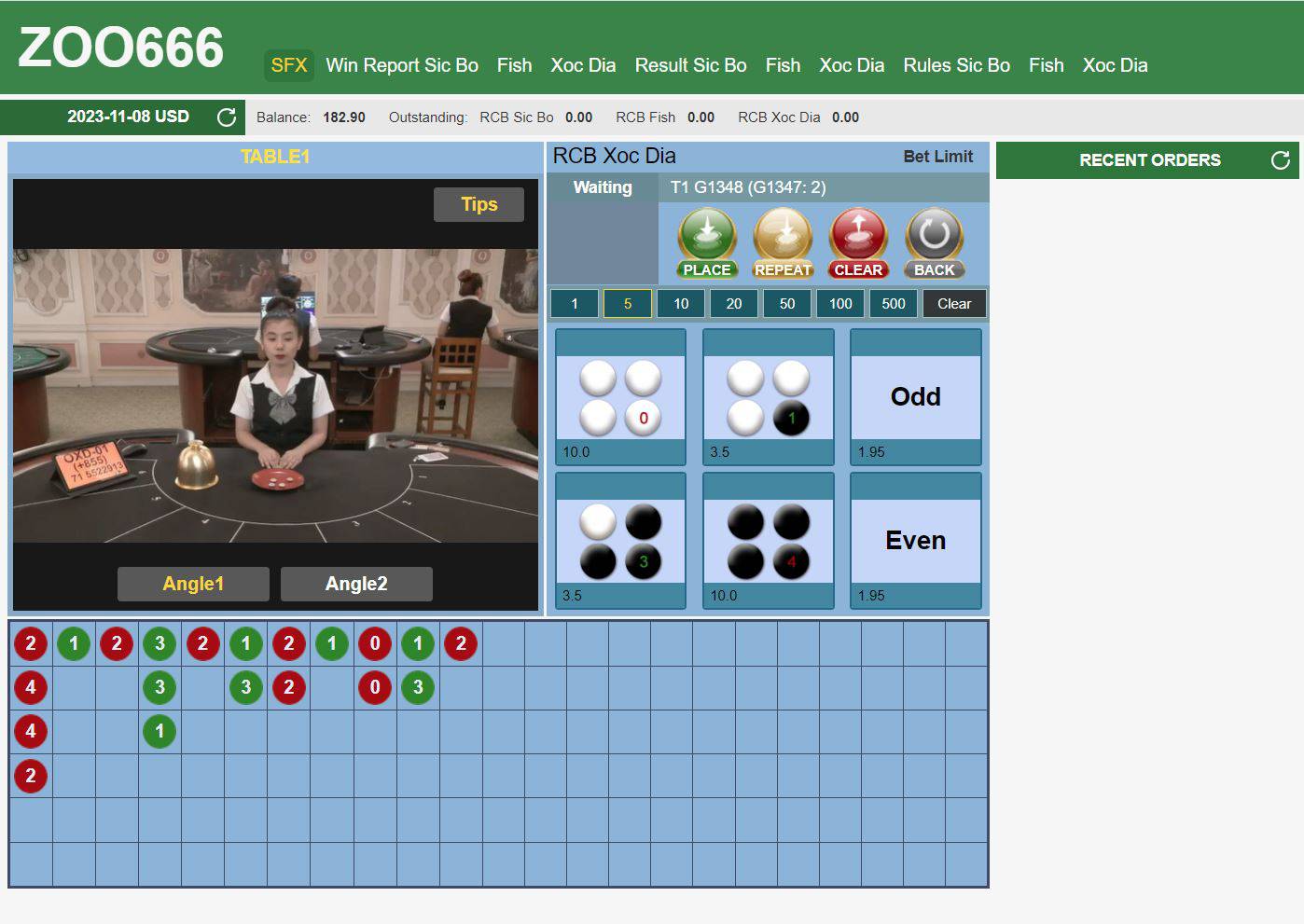Refresh the Recent Orders panel
The width and height of the screenshot is (1304, 924).
(x=1281, y=160)
